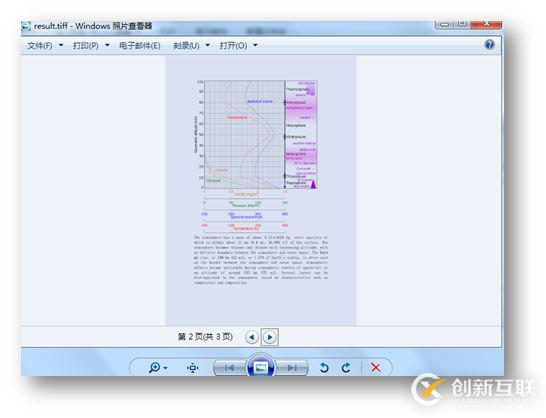Expand the dropdown arrow next to 打印(P)

(x=107, y=45)
